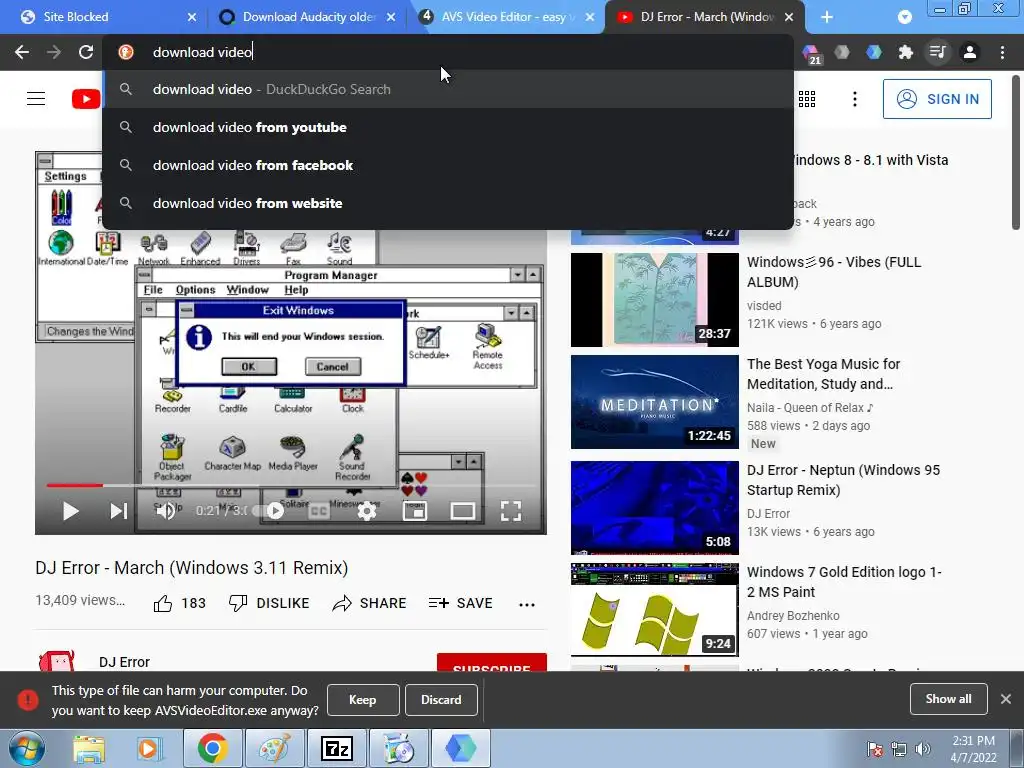Select suggestion download video from website

pos(448,203)
